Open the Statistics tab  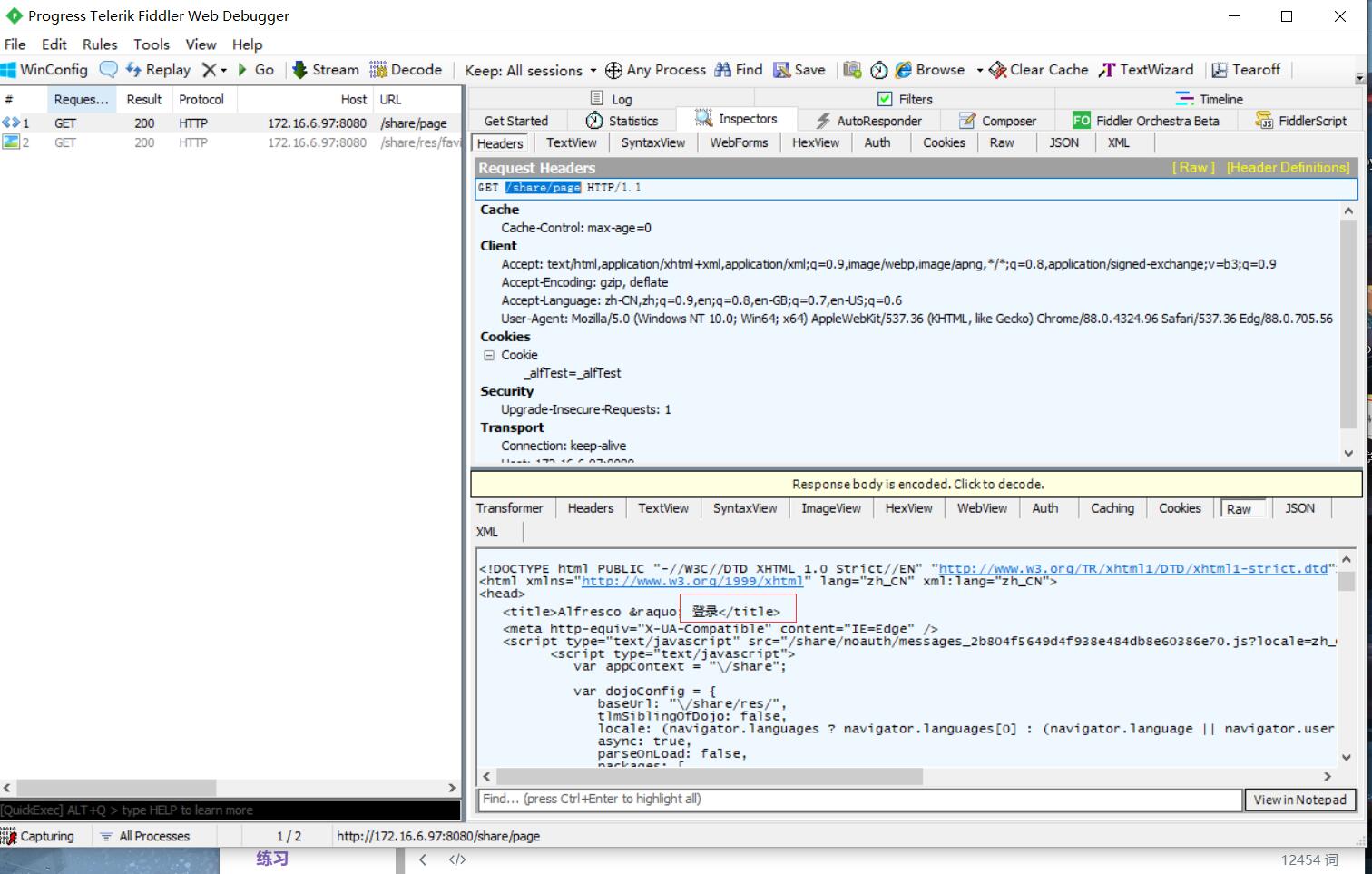[x=622, y=121]
